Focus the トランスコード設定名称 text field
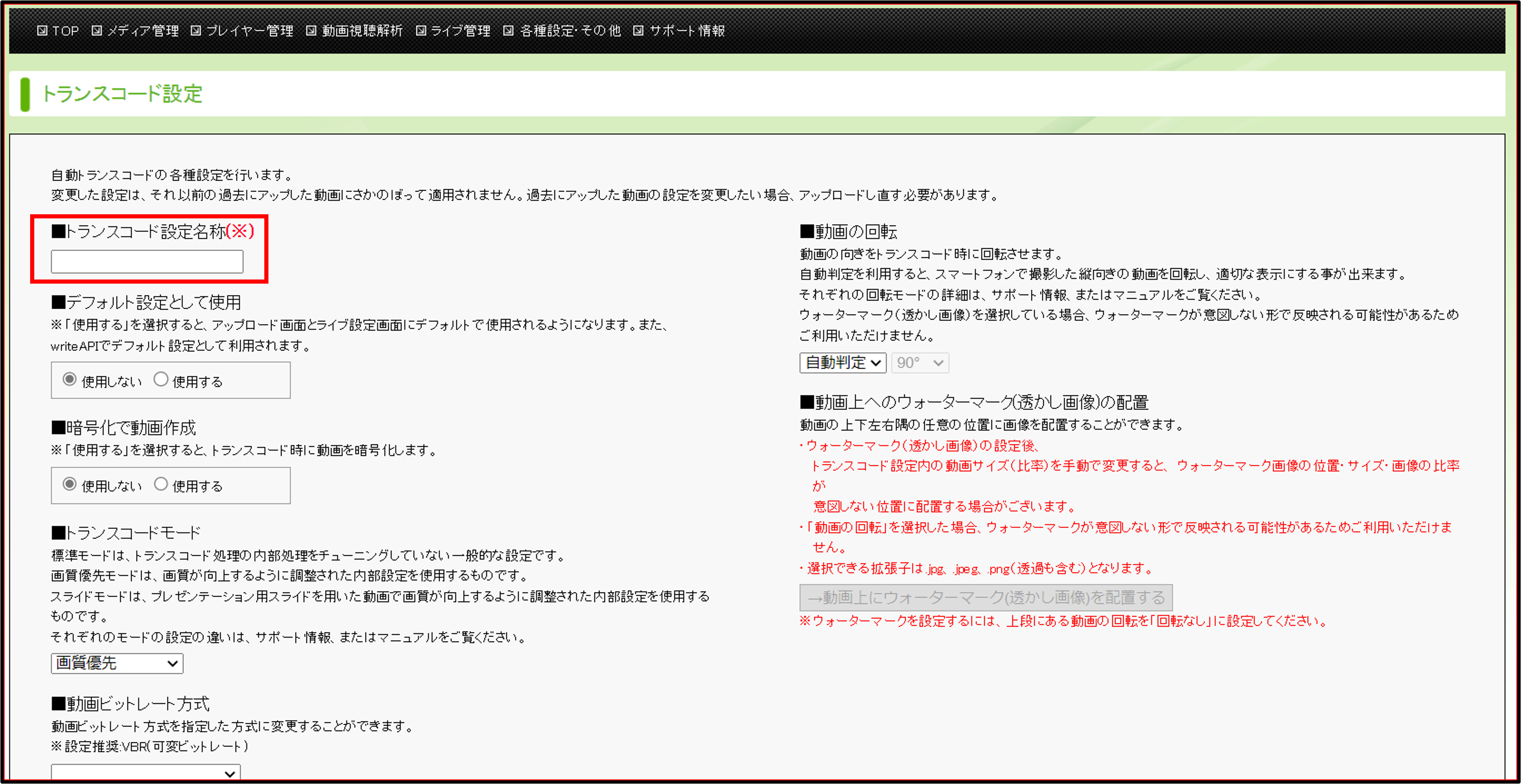Screen dimensions: 1521x784 coord(147,261)
